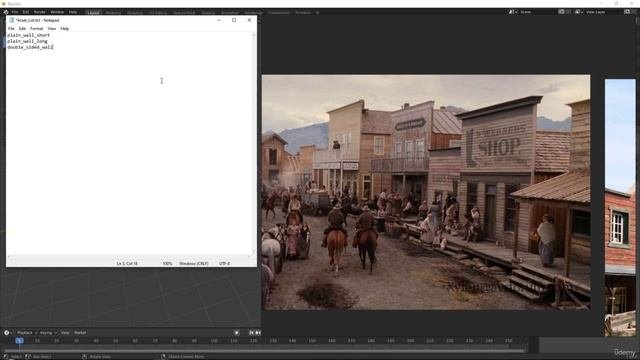Open Blender's Window menu

[x=57, y=12]
